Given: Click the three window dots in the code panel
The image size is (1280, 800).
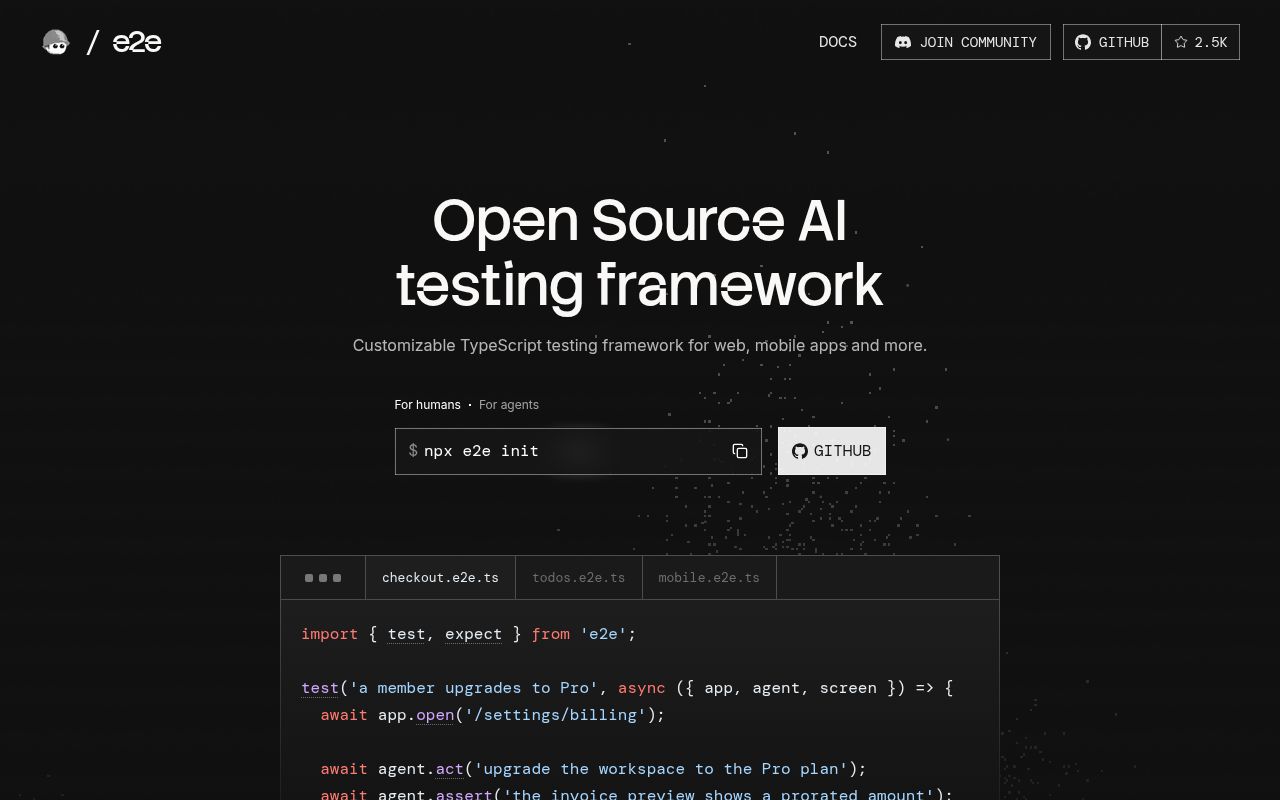Looking at the screenshot, I should (323, 578).
